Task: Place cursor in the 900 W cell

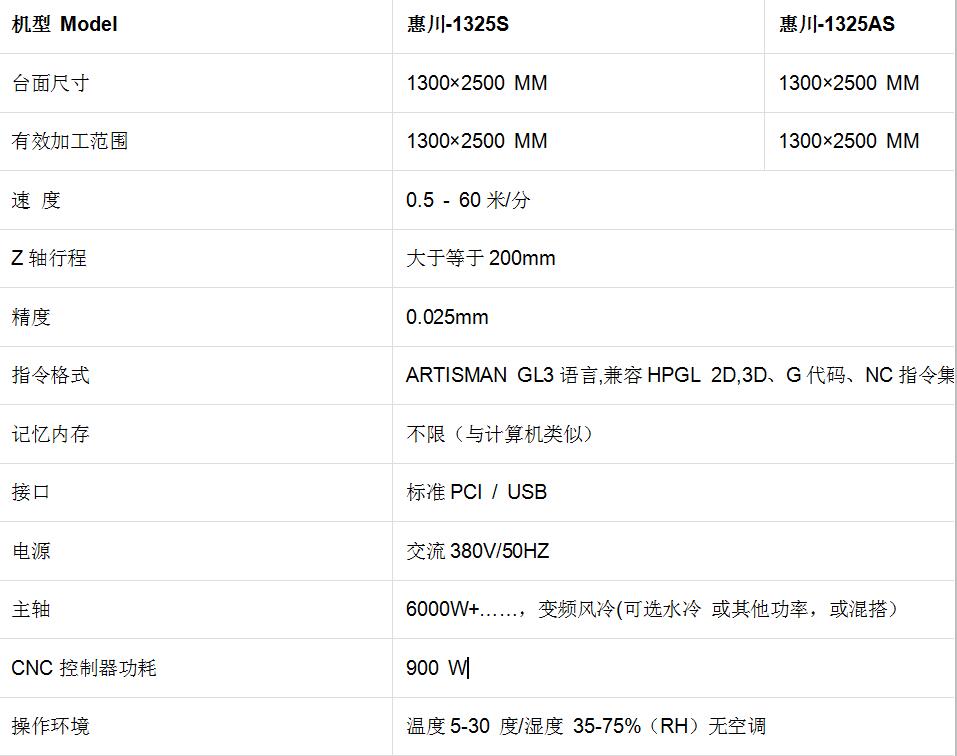Action: pos(437,668)
